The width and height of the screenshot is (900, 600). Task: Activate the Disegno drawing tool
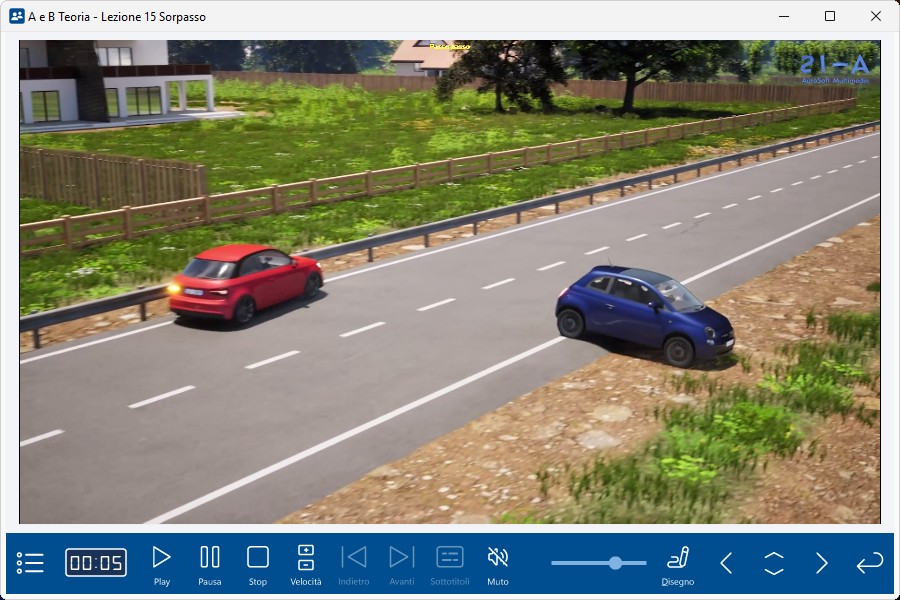[678, 564]
